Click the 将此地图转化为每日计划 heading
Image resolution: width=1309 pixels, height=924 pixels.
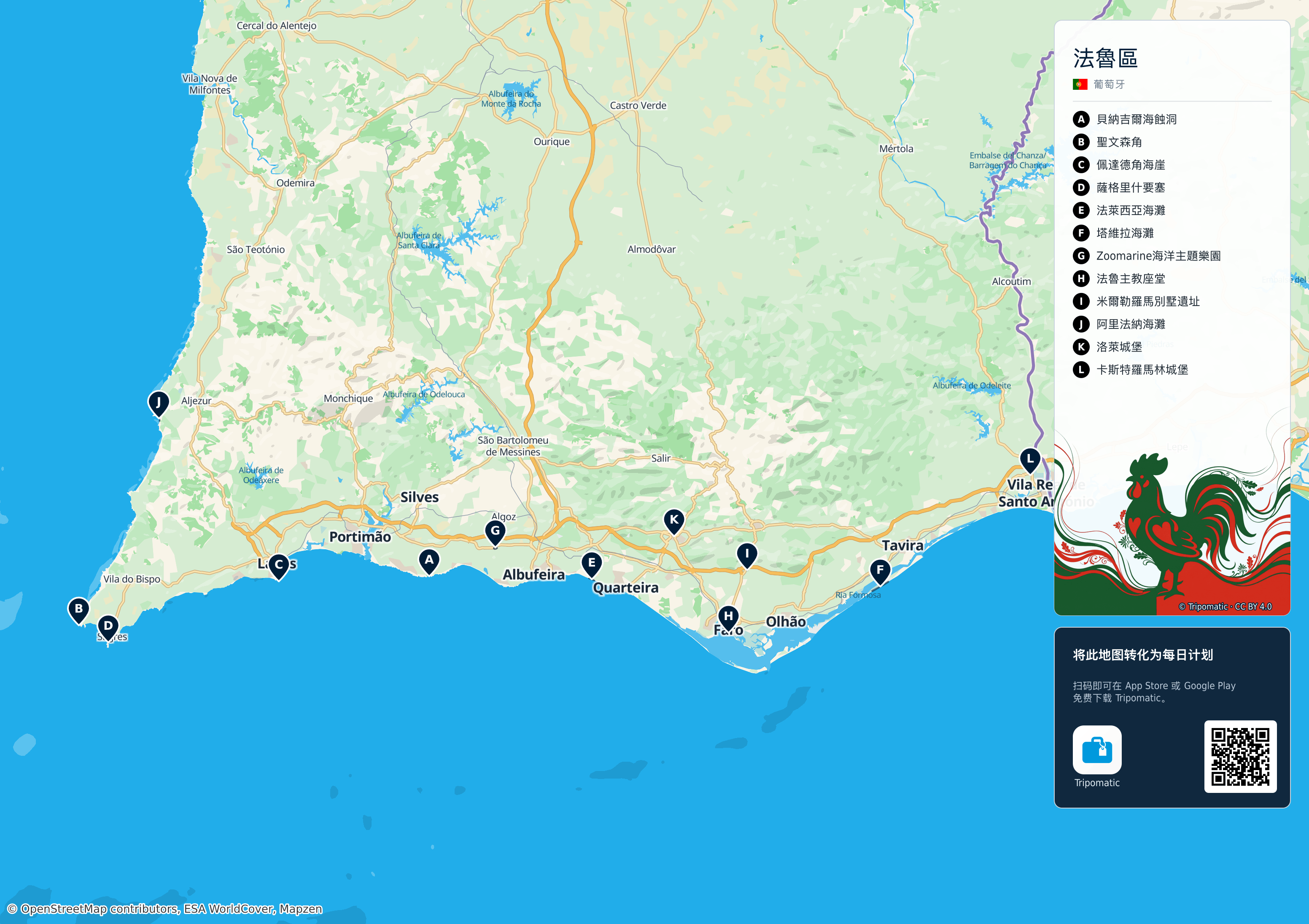click(x=1142, y=655)
